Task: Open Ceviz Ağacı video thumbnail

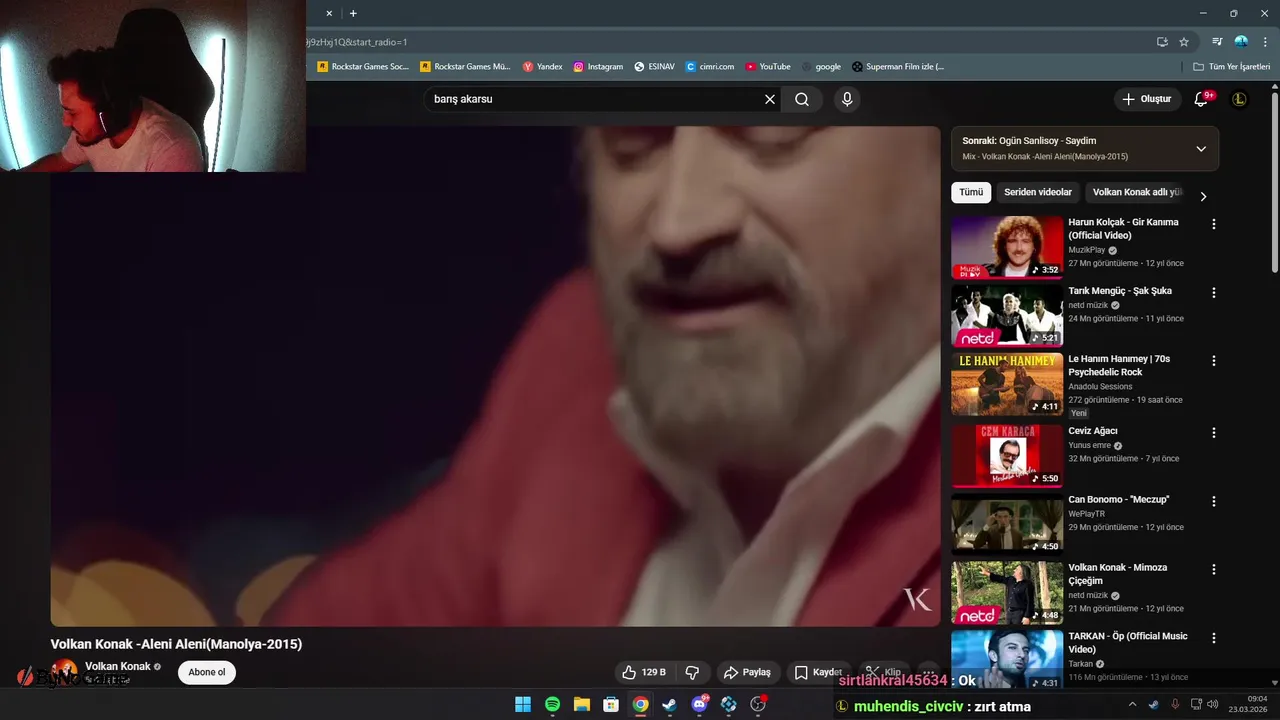Action: point(1007,456)
